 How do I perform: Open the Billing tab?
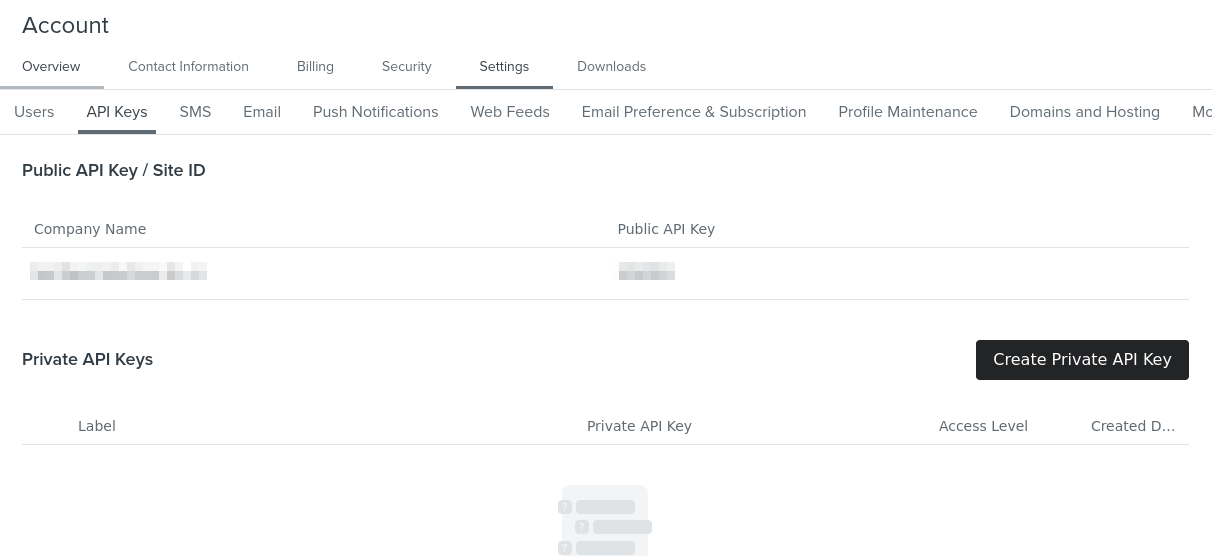315,67
